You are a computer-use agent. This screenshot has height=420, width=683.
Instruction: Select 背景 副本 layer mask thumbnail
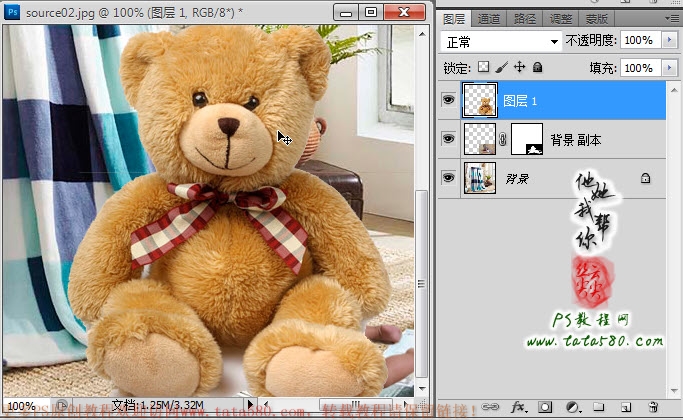pos(527,139)
